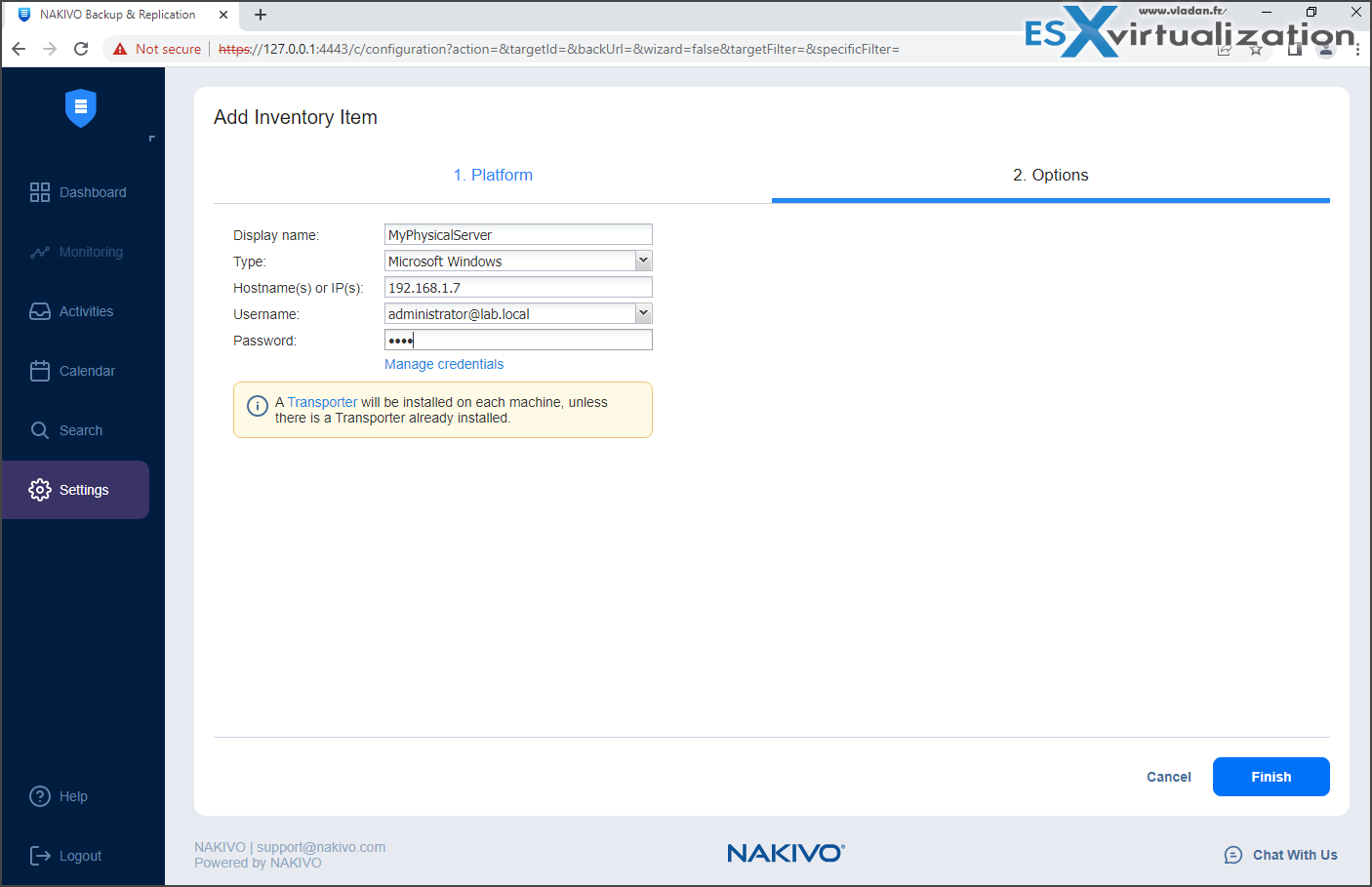
Task: Click the Add Inventory Item heading
Action: pyautogui.click(x=296, y=117)
